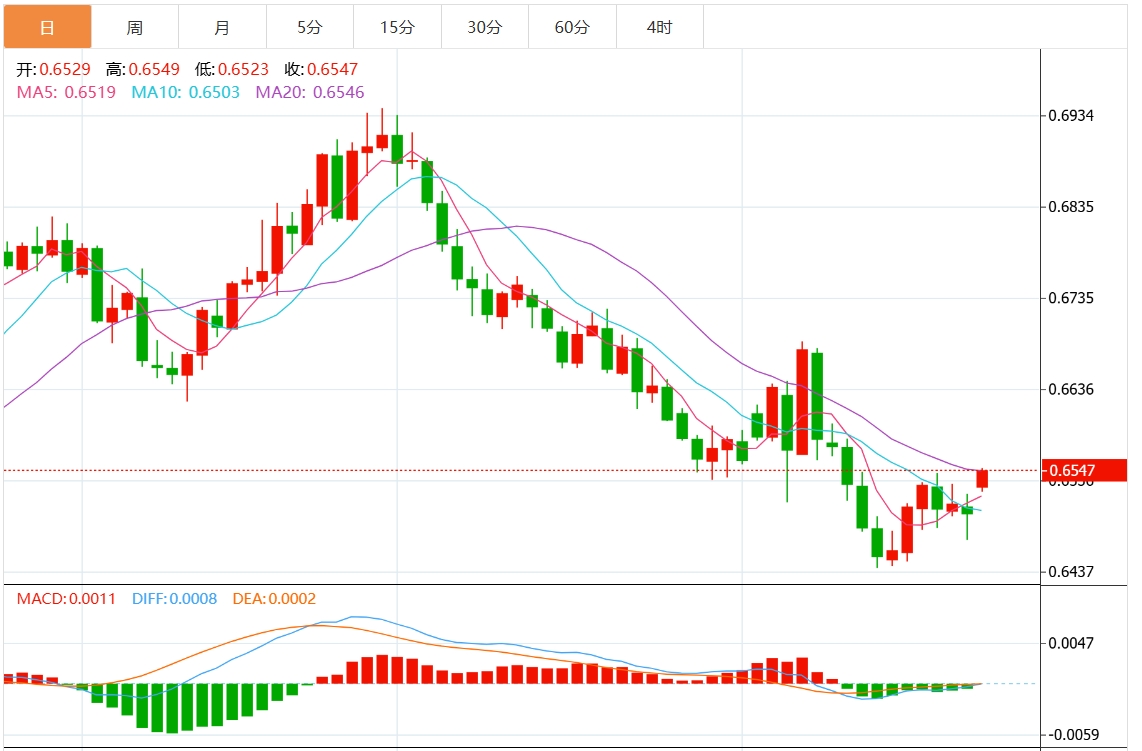Screen dimensions: 1142x751
Task: Click the 开 opening price 0.6529 readout
Action: tap(54, 70)
